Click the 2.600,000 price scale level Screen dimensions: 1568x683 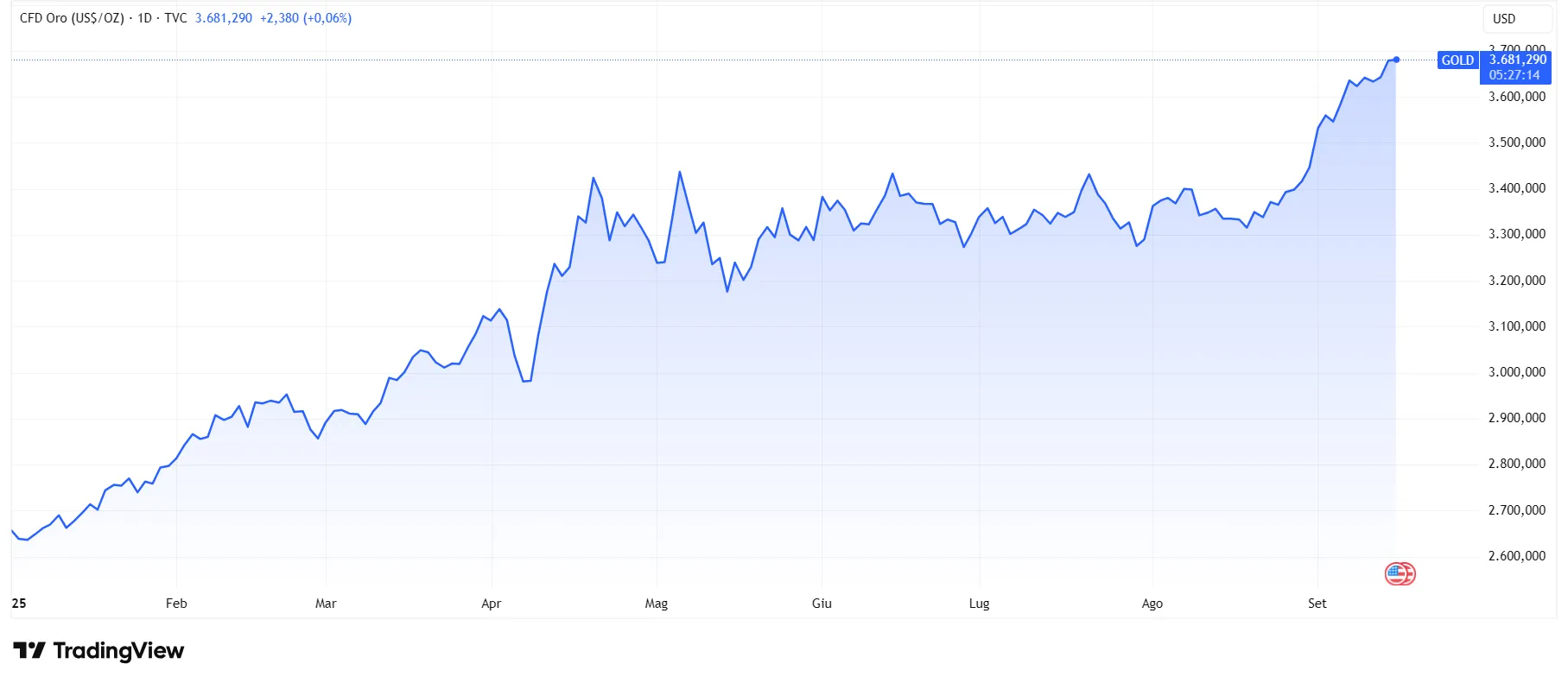tap(1516, 556)
